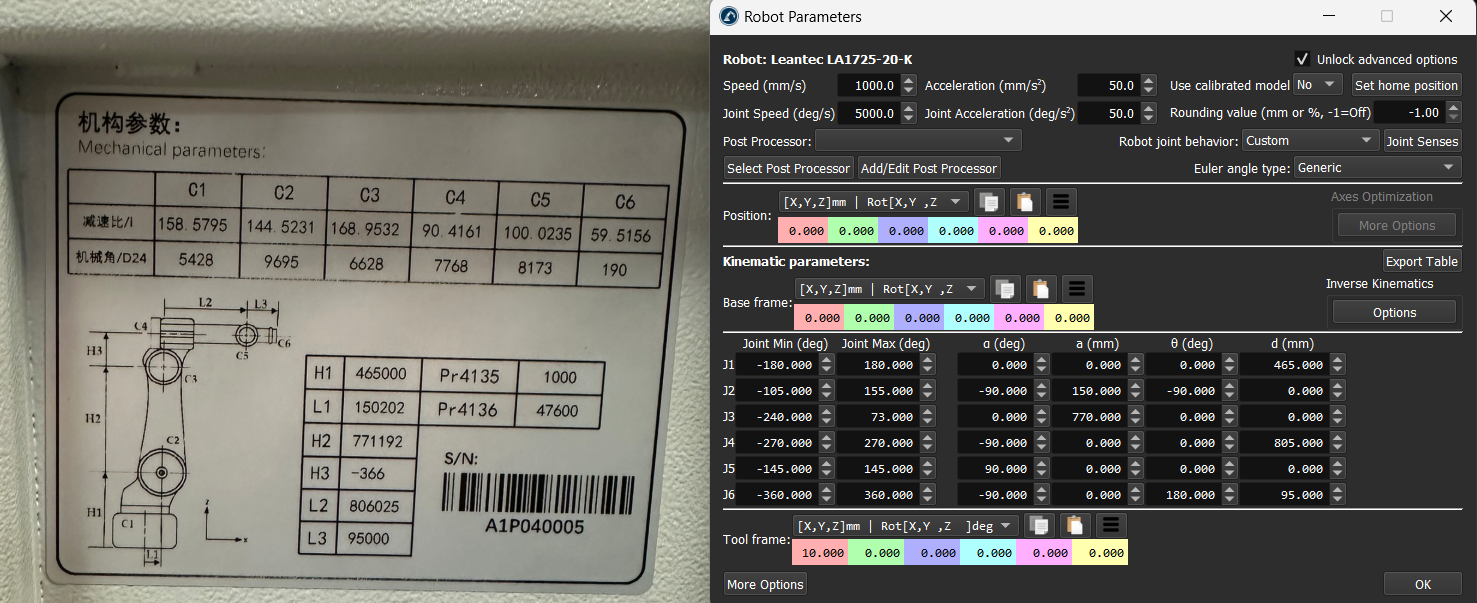Viewport: 1477px width, 603px height.
Task: Click the red Tool frame X field
Action: pos(819,553)
